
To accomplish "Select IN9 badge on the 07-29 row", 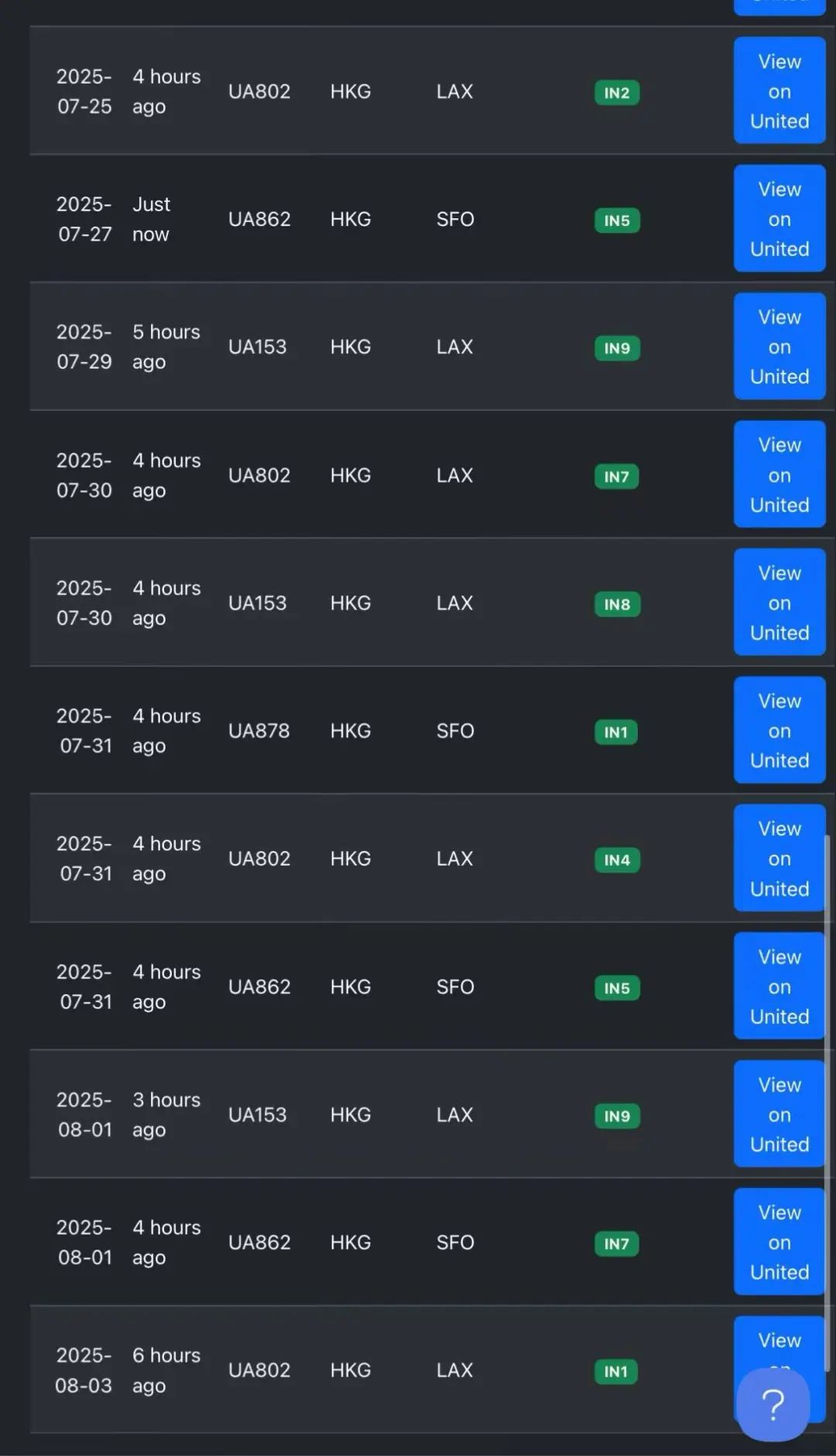I will (x=617, y=348).
